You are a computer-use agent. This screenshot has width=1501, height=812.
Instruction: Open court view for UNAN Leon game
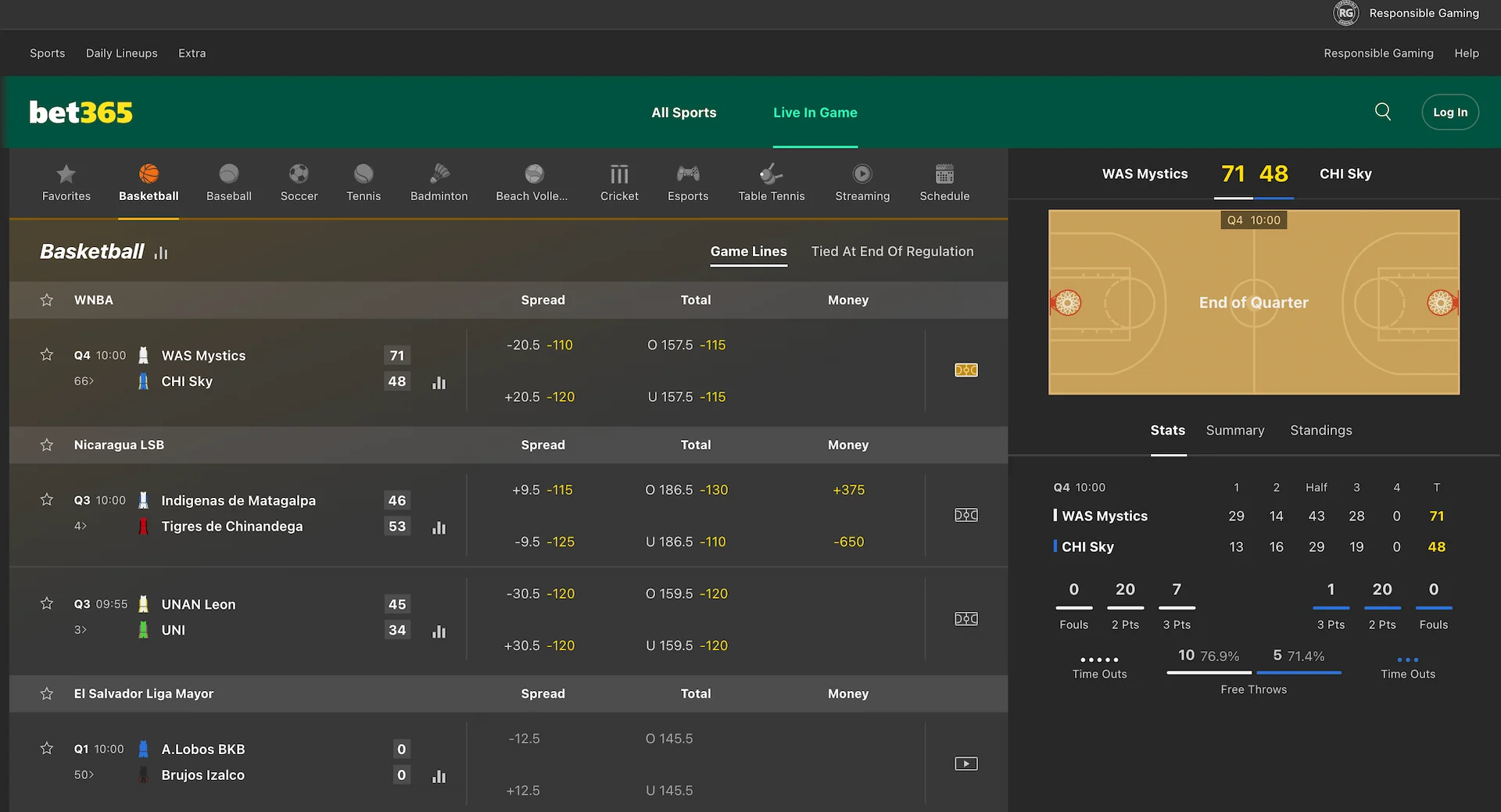[x=966, y=619]
